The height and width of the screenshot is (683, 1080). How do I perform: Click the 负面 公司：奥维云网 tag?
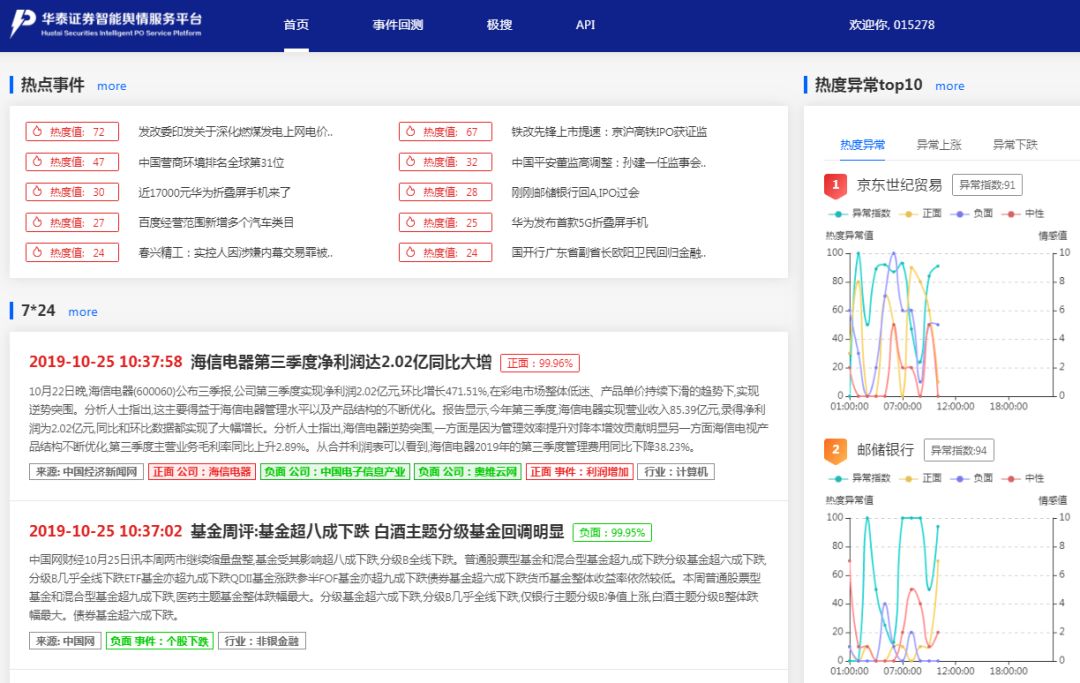tap(468, 472)
